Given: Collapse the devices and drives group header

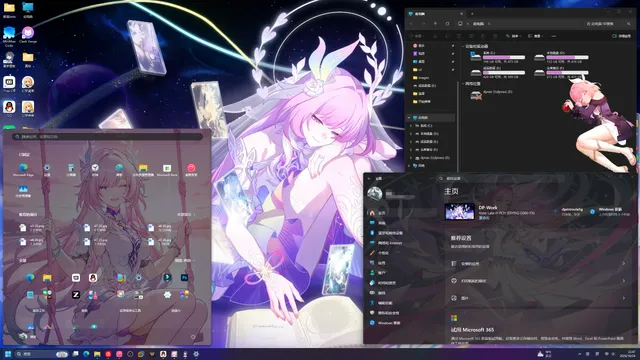Looking at the screenshot, I should tap(463, 47).
